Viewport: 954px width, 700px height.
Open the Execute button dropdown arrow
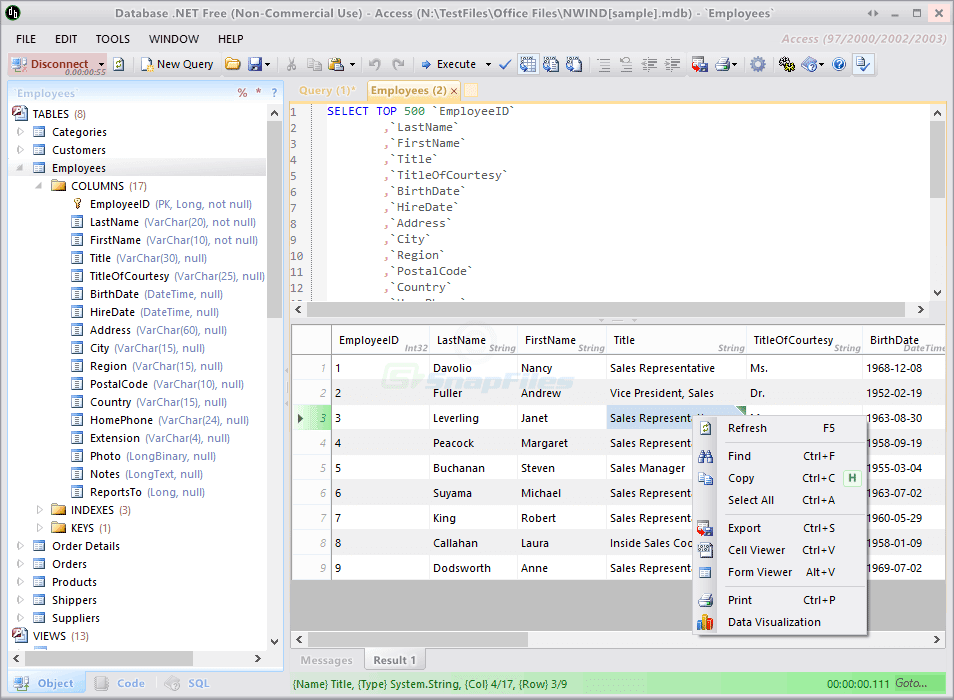[x=488, y=64]
